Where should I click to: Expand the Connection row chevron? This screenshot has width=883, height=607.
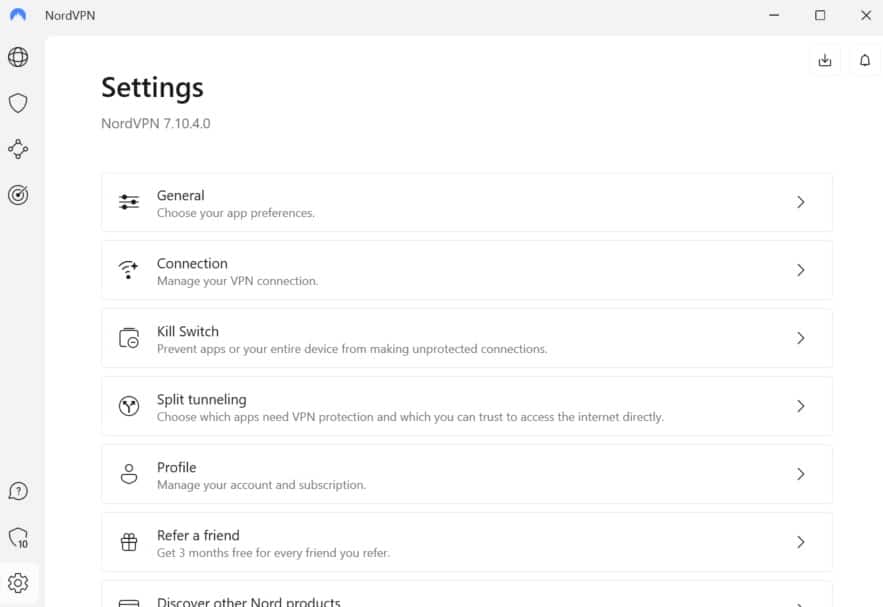coord(801,270)
